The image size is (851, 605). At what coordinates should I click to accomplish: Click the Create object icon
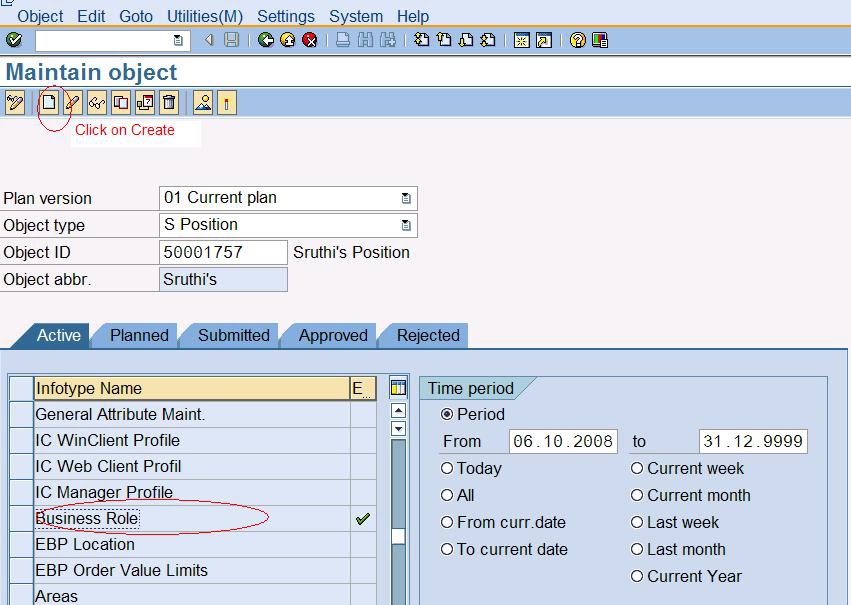pos(50,102)
